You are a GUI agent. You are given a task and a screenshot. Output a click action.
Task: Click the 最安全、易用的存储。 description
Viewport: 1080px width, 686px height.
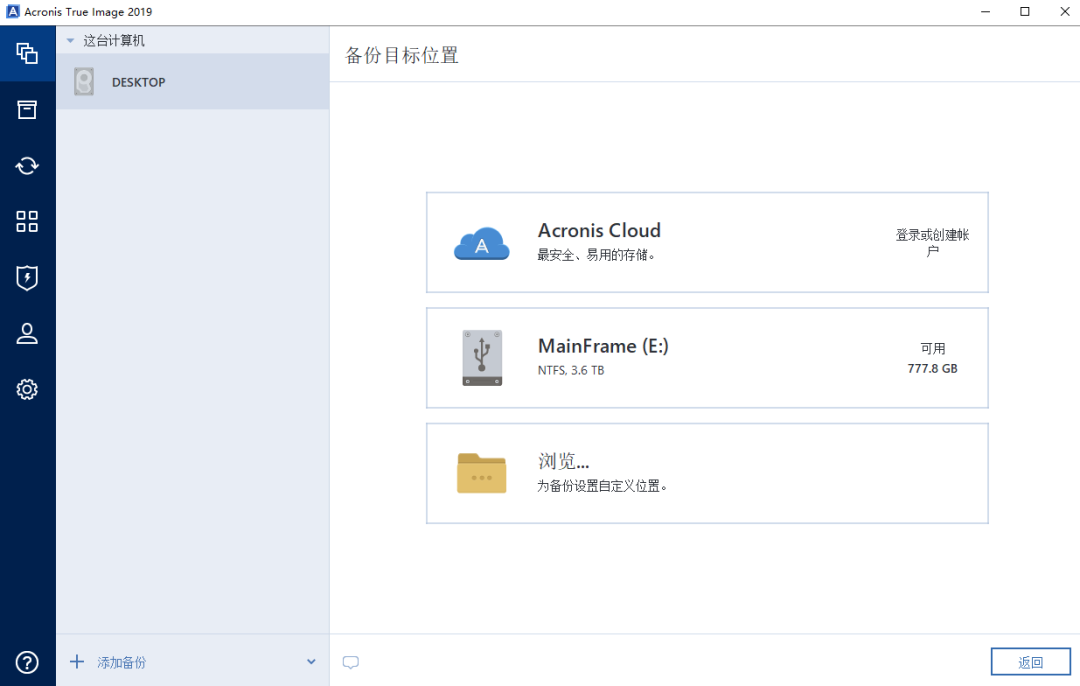pyautogui.click(x=596, y=256)
